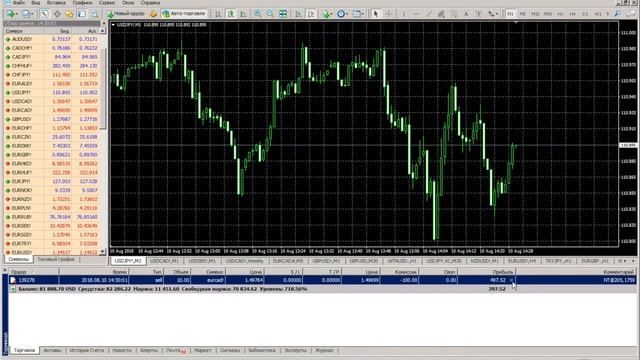The image size is (640, 360).
Task: Click the Символ header in Market Watch
Action: point(14,31)
